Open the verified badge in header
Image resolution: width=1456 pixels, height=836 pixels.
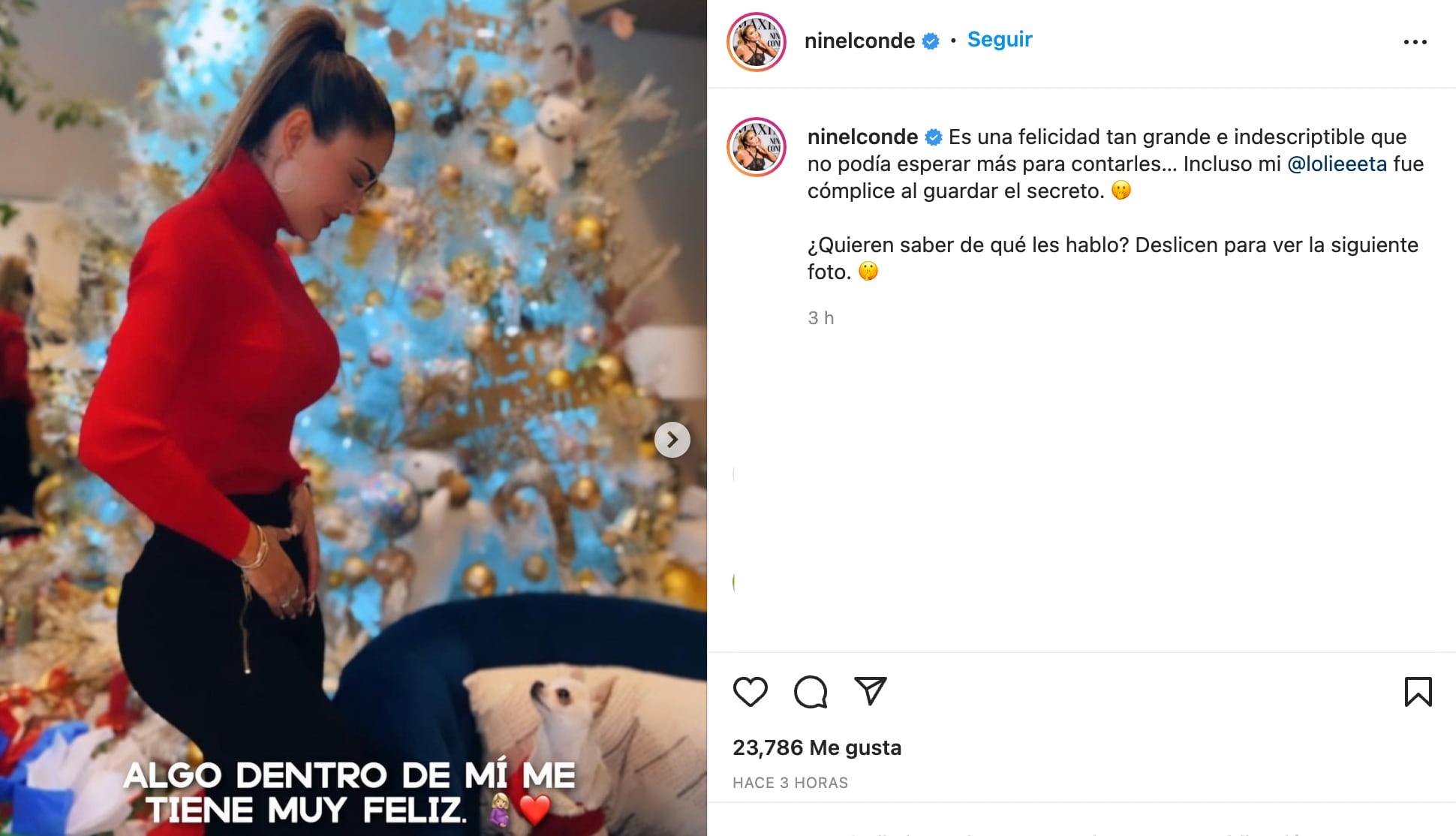931,41
